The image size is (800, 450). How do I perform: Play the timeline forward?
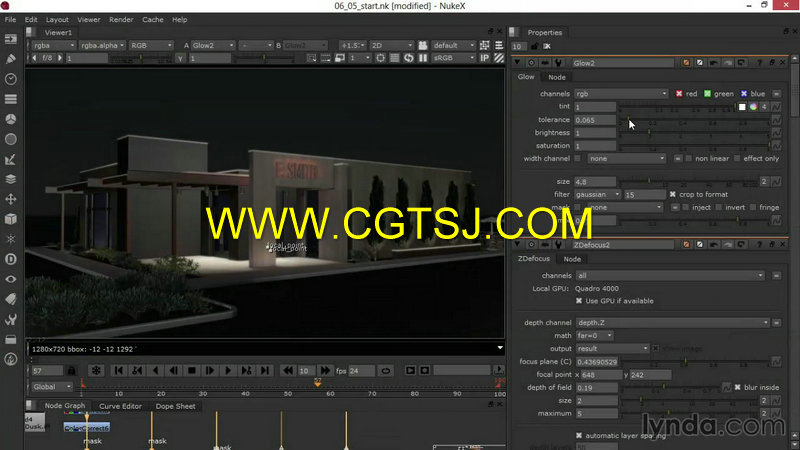click(228, 370)
